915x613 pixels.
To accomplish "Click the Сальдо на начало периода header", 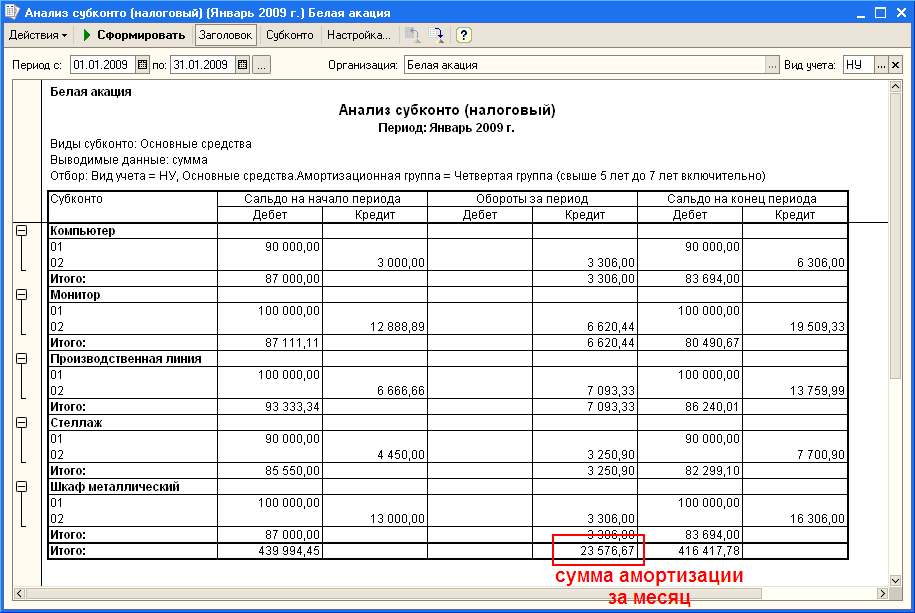I will 322,198.
